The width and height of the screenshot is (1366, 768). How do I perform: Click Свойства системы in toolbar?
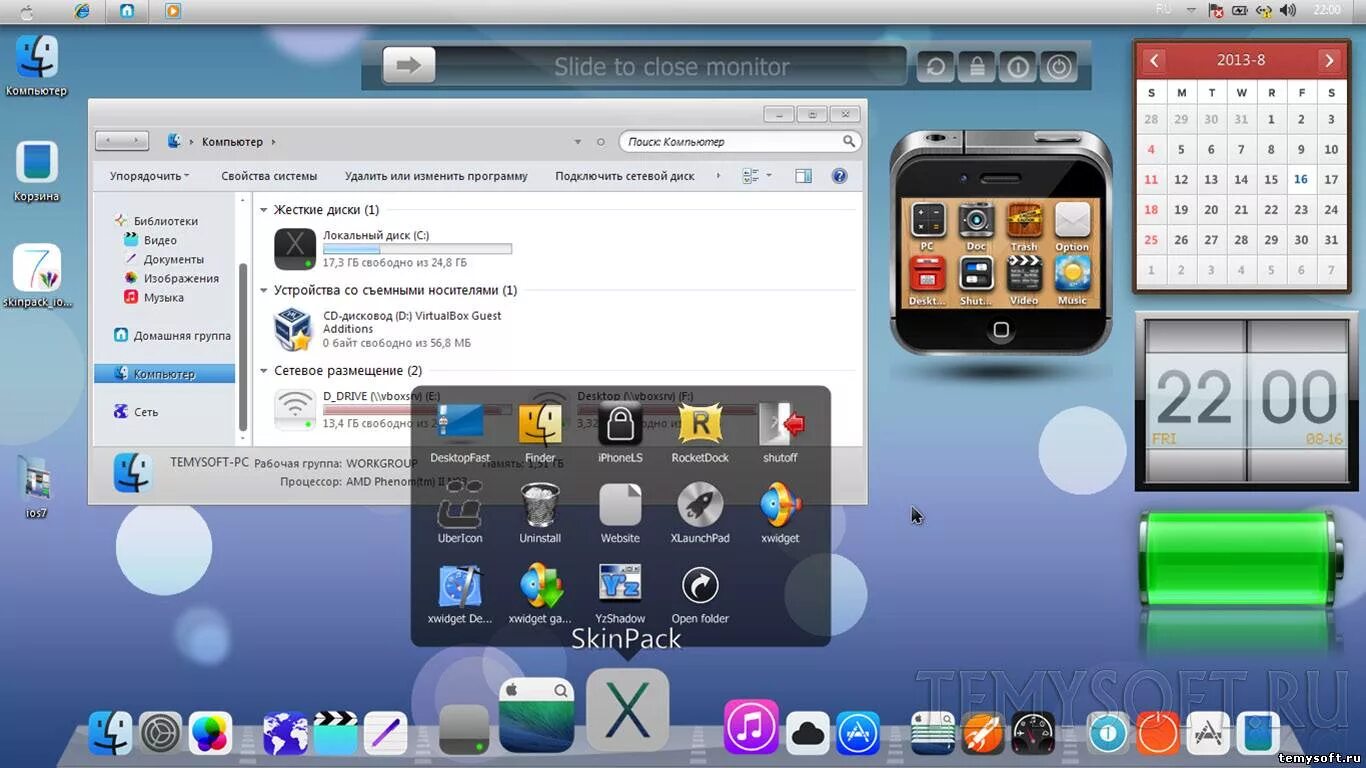tap(269, 176)
